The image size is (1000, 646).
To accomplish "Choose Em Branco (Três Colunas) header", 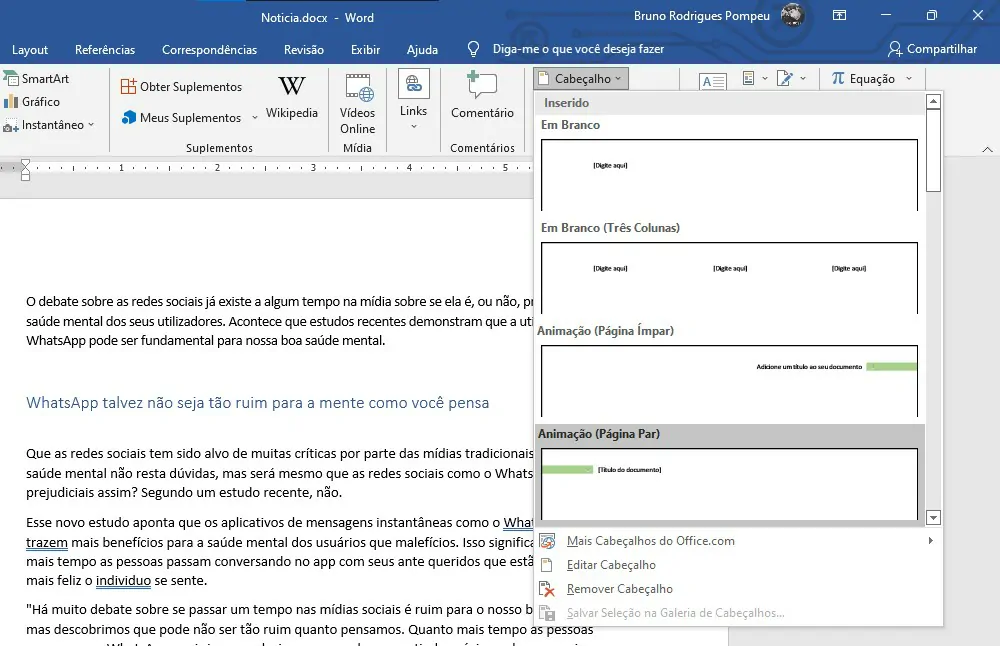I will [729, 277].
